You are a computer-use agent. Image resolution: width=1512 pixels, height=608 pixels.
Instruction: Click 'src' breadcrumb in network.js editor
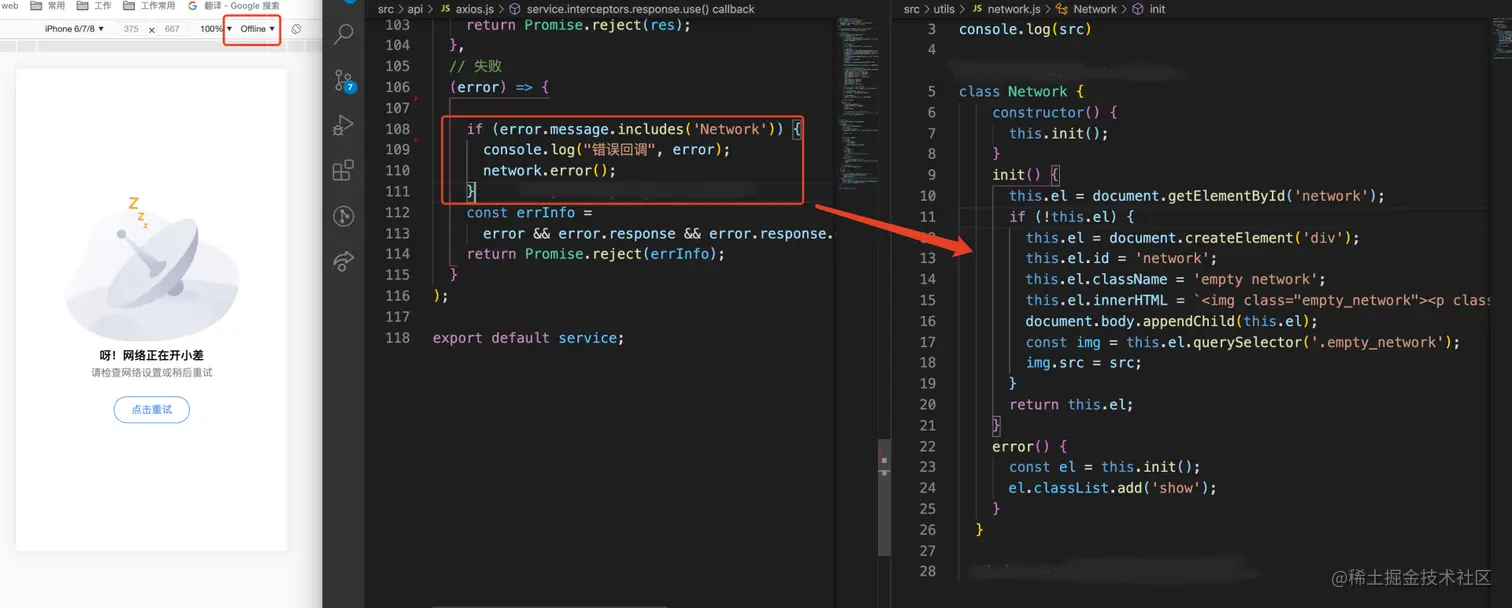912,9
